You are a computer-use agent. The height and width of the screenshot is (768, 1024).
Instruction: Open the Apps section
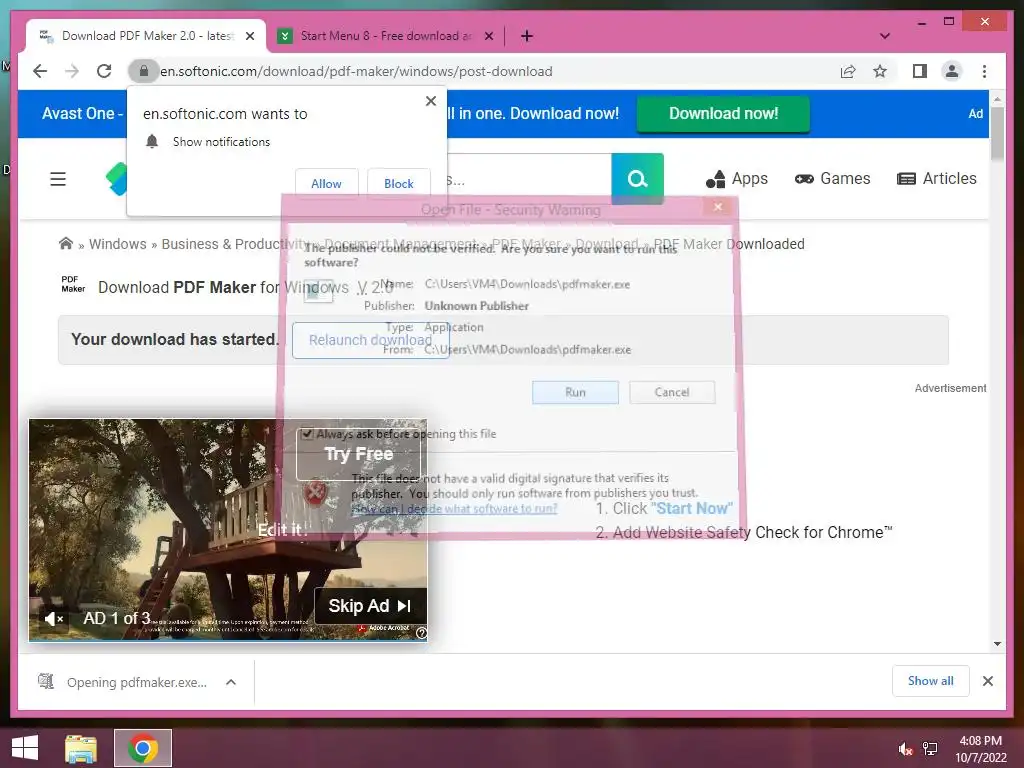coord(737,179)
